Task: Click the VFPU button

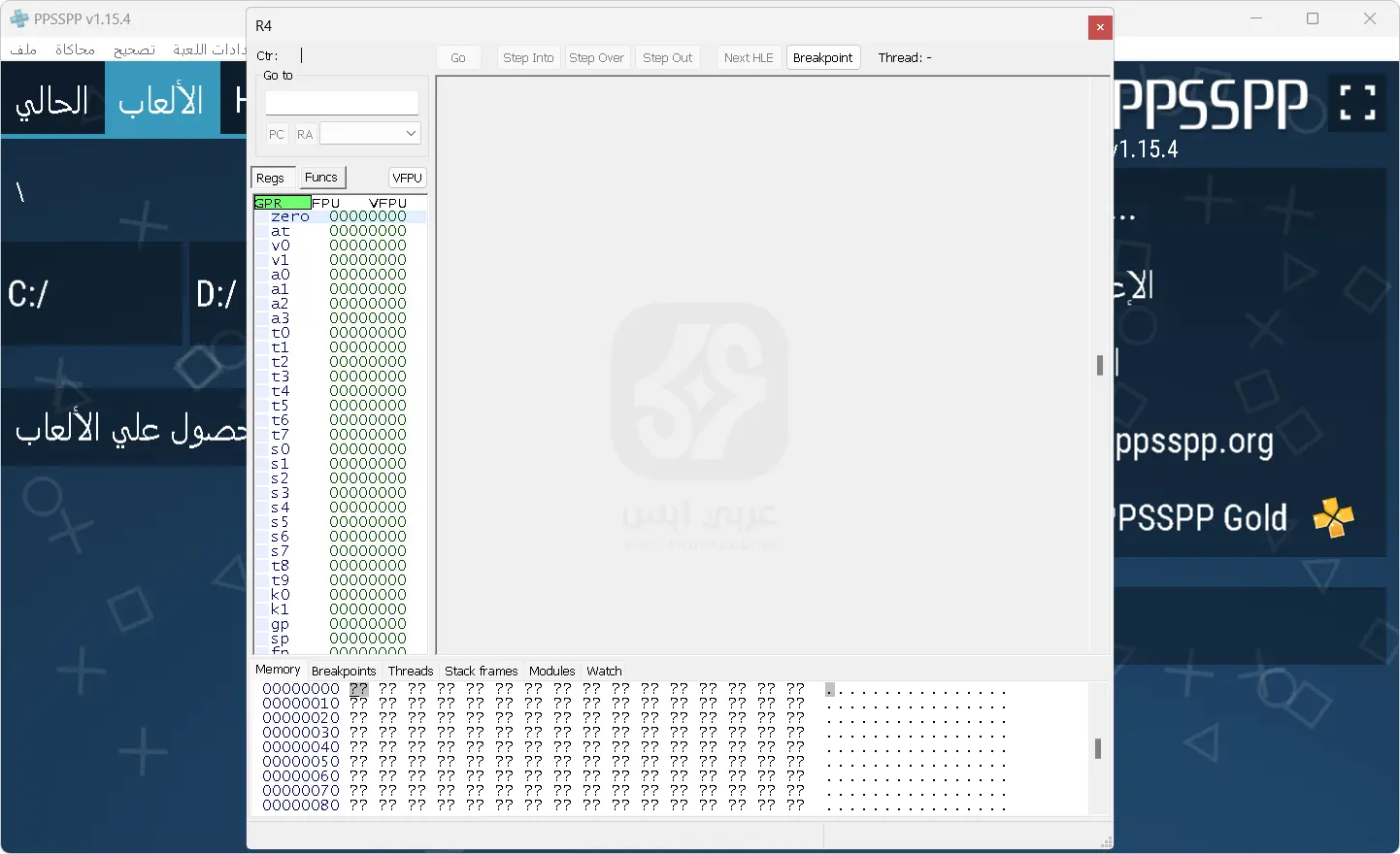Action: (407, 178)
